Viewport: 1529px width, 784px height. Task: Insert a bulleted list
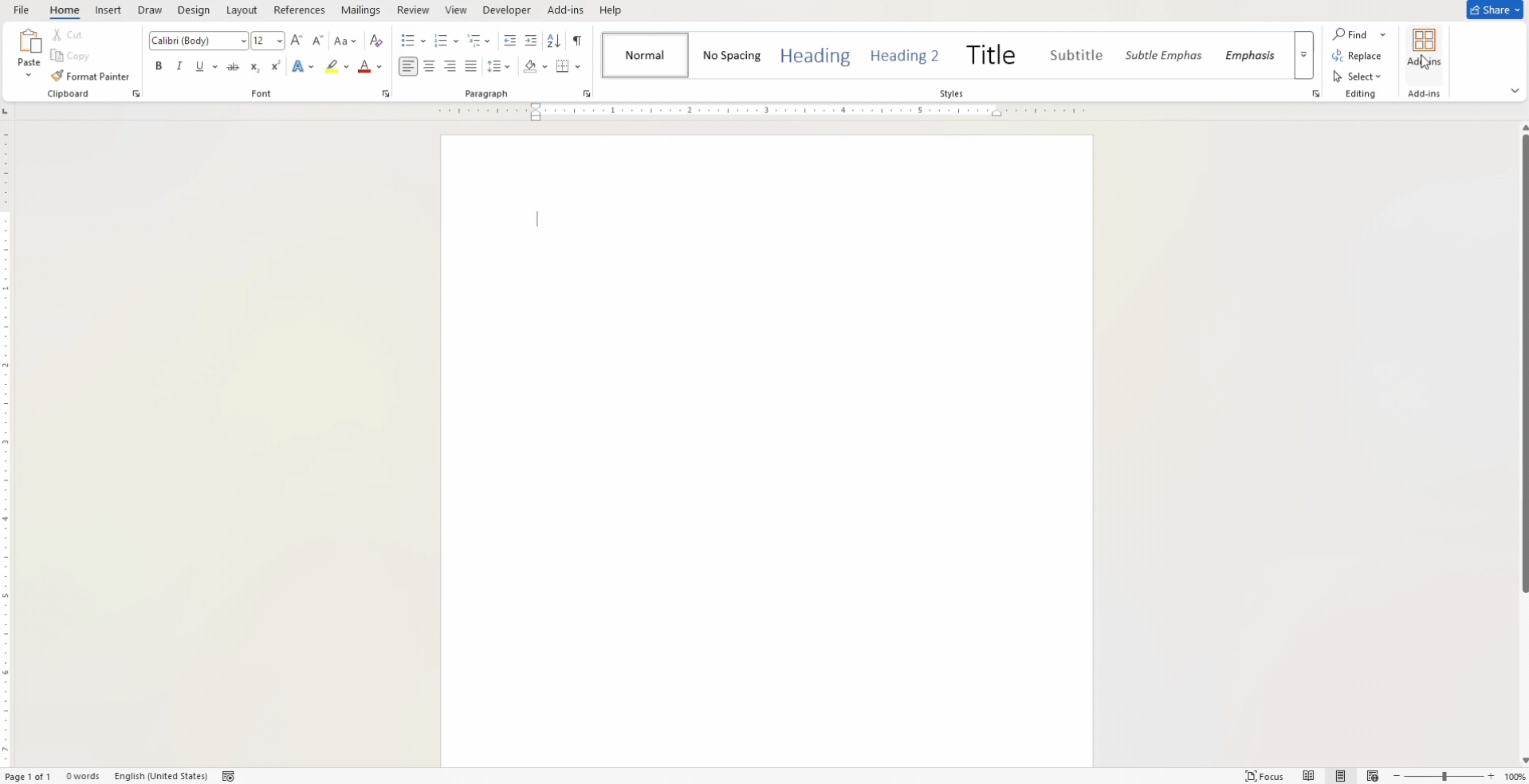click(407, 41)
